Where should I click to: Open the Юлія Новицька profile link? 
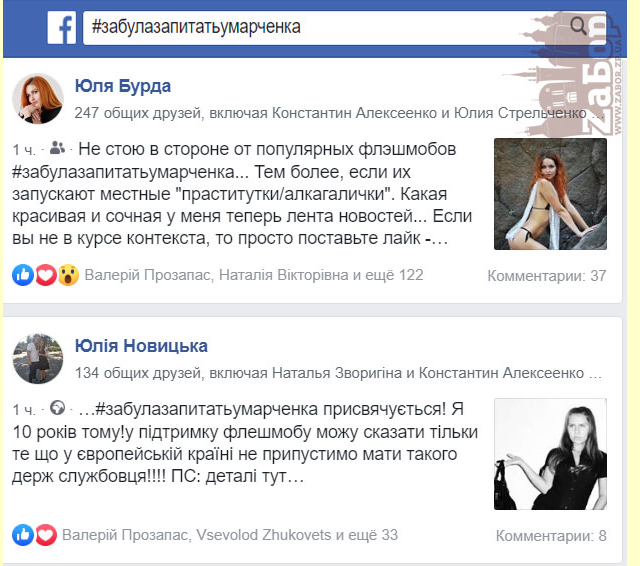[141, 346]
